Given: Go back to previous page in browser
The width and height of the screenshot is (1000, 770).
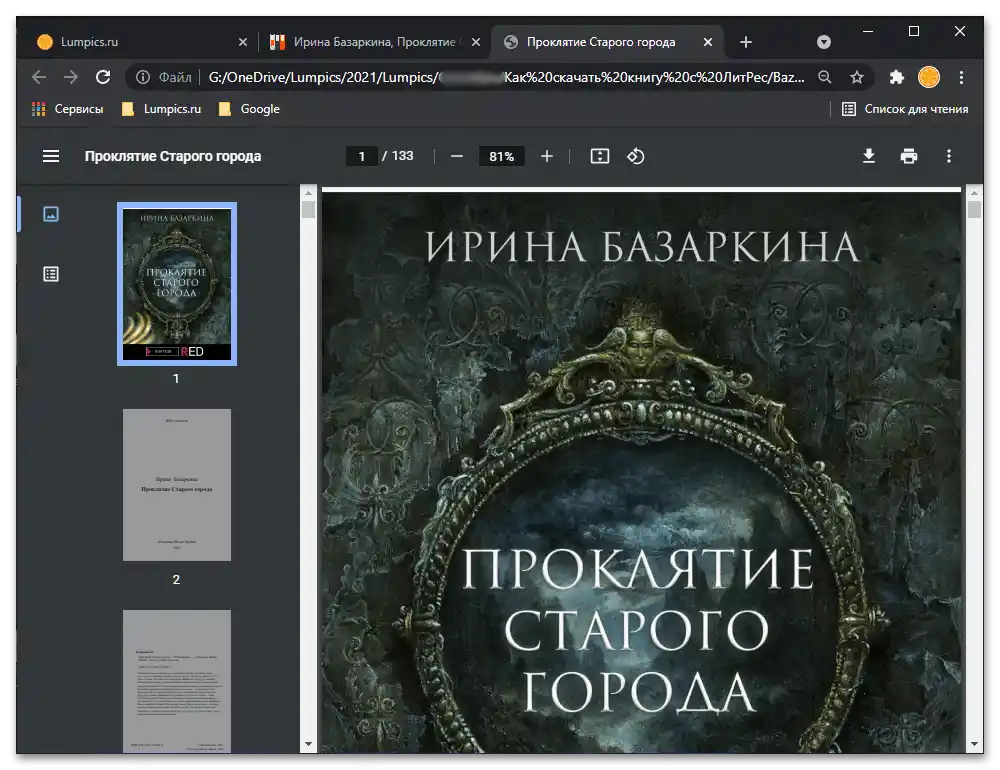Looking at the screenshot, I should (x=39, y=77).
